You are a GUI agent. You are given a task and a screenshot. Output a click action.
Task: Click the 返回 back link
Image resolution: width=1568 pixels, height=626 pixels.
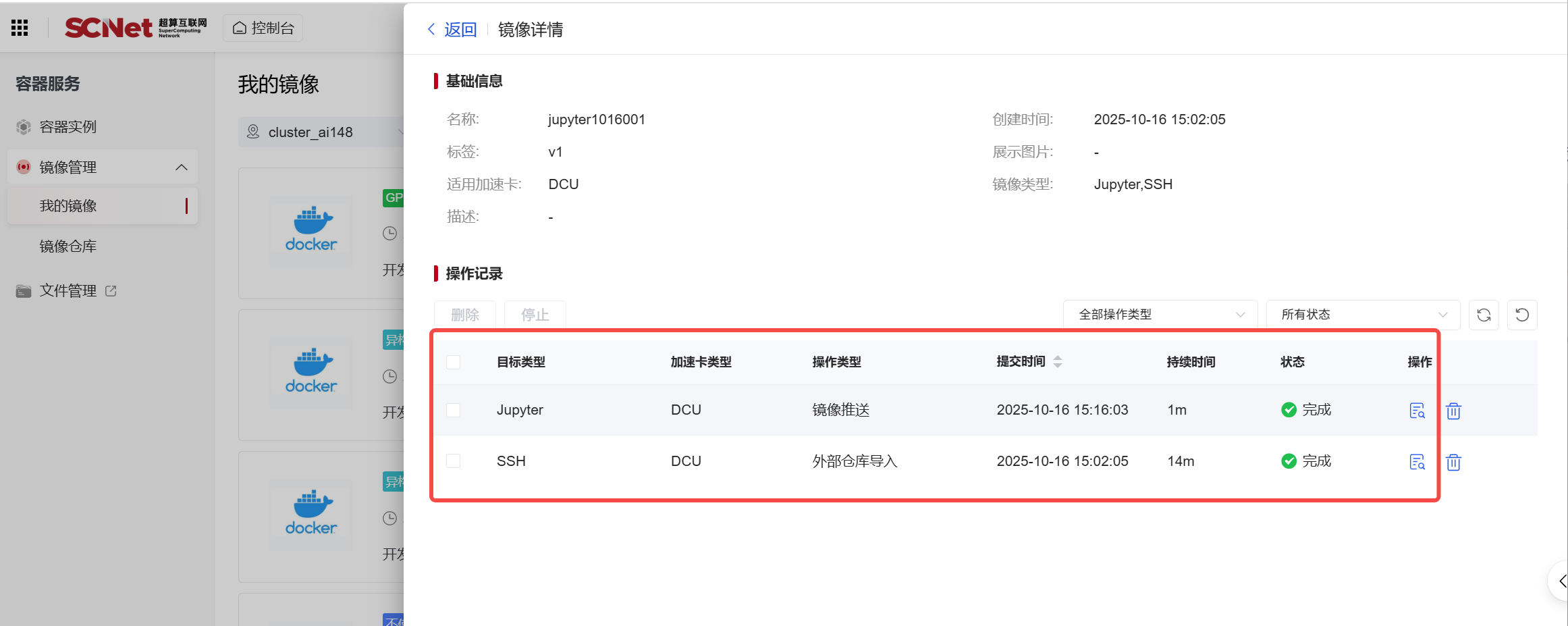[x=452, y=30]
